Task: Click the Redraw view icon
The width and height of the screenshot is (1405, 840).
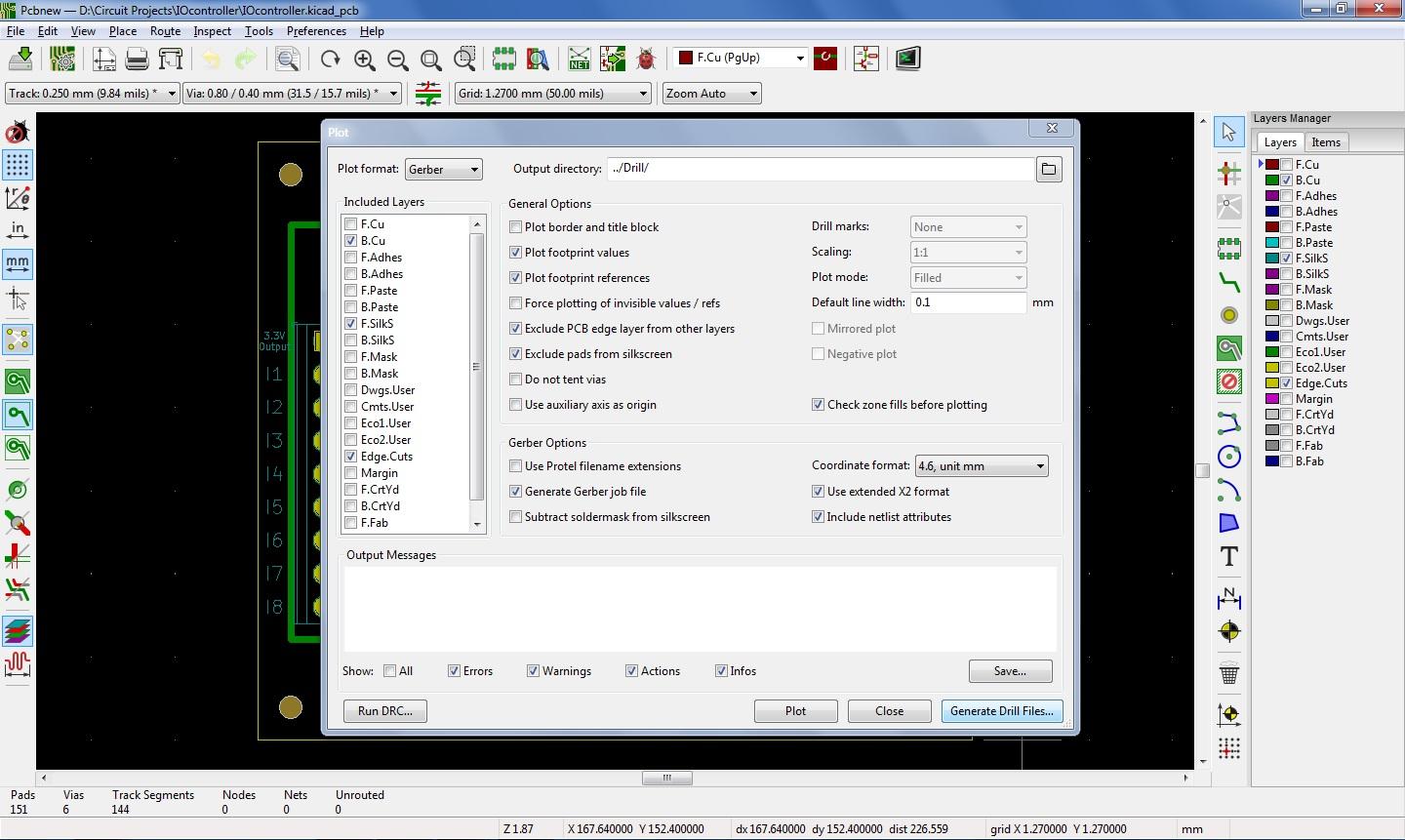Action: pos(331,60)
